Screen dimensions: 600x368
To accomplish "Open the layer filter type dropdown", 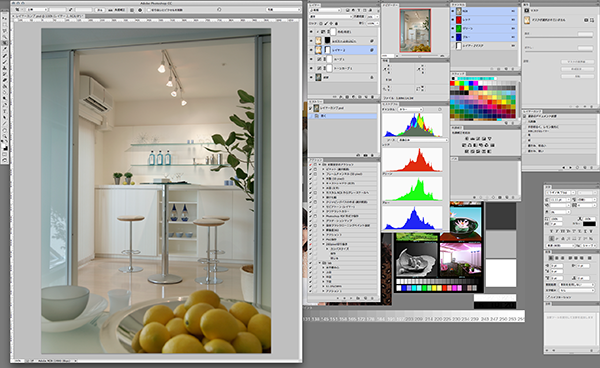I will pos(324,10).
